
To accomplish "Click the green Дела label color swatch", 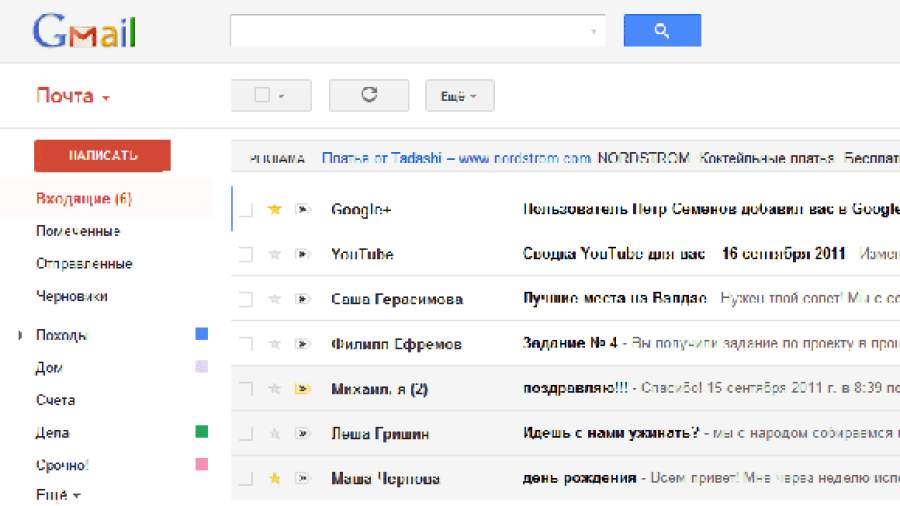I will coord(201,431).
